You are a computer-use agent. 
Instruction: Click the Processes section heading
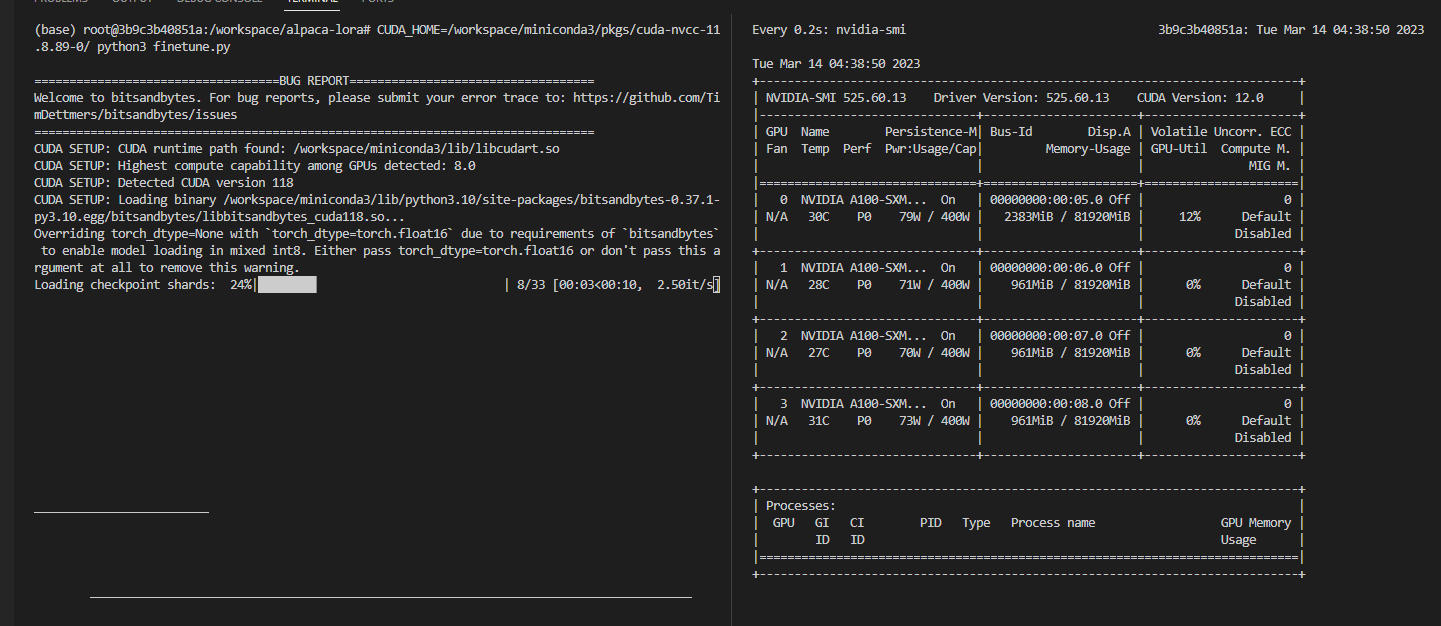click(x=800, y=506)
